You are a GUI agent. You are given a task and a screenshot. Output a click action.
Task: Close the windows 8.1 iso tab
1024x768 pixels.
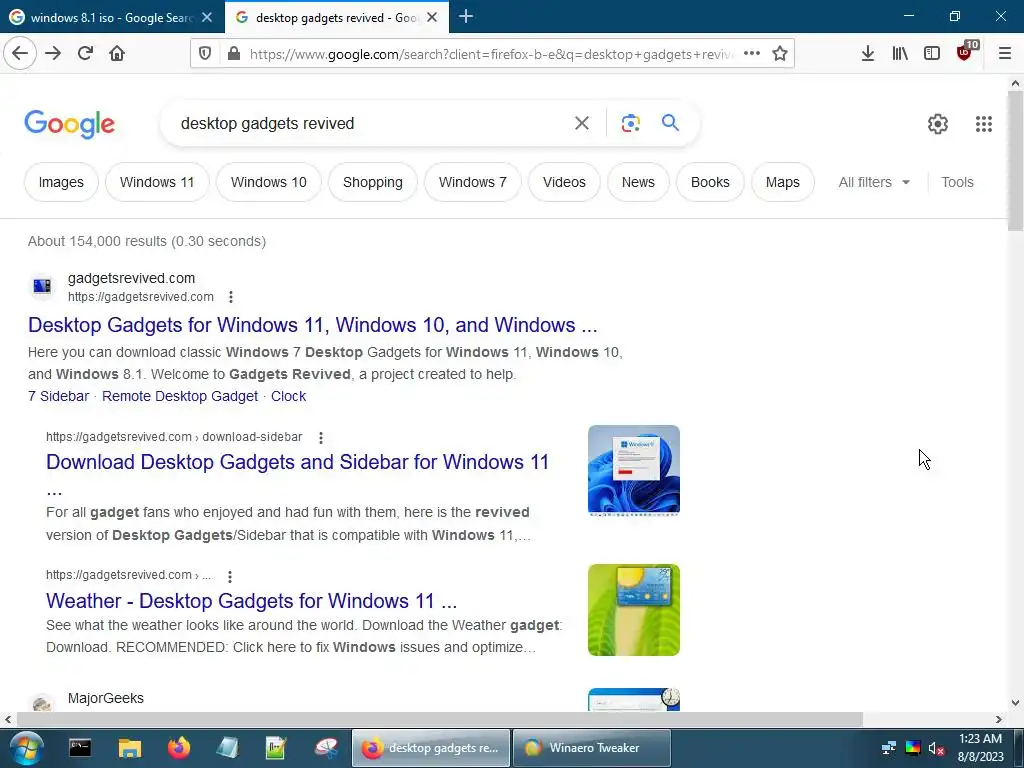coord(207,18)
